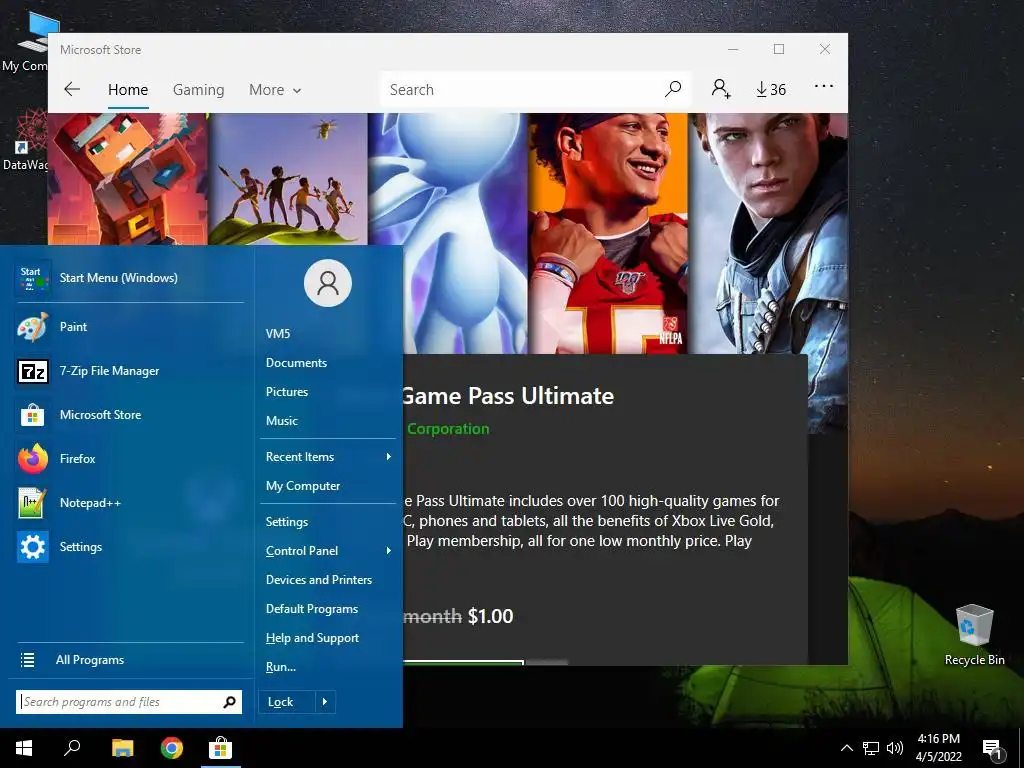Select the Minecraft Dungeons banner thumbnail

128,179
